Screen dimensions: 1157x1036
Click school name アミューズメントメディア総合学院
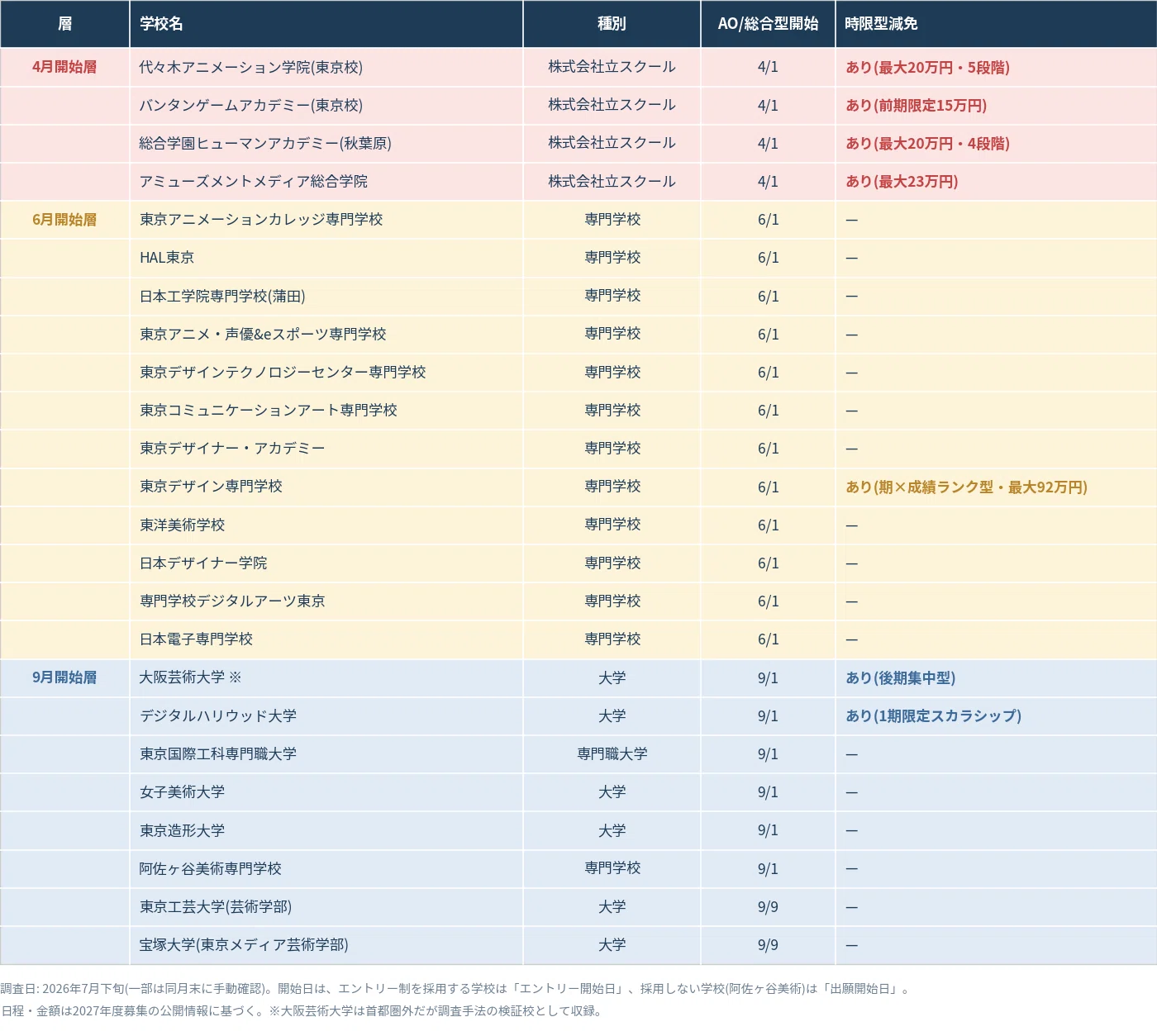254,182
